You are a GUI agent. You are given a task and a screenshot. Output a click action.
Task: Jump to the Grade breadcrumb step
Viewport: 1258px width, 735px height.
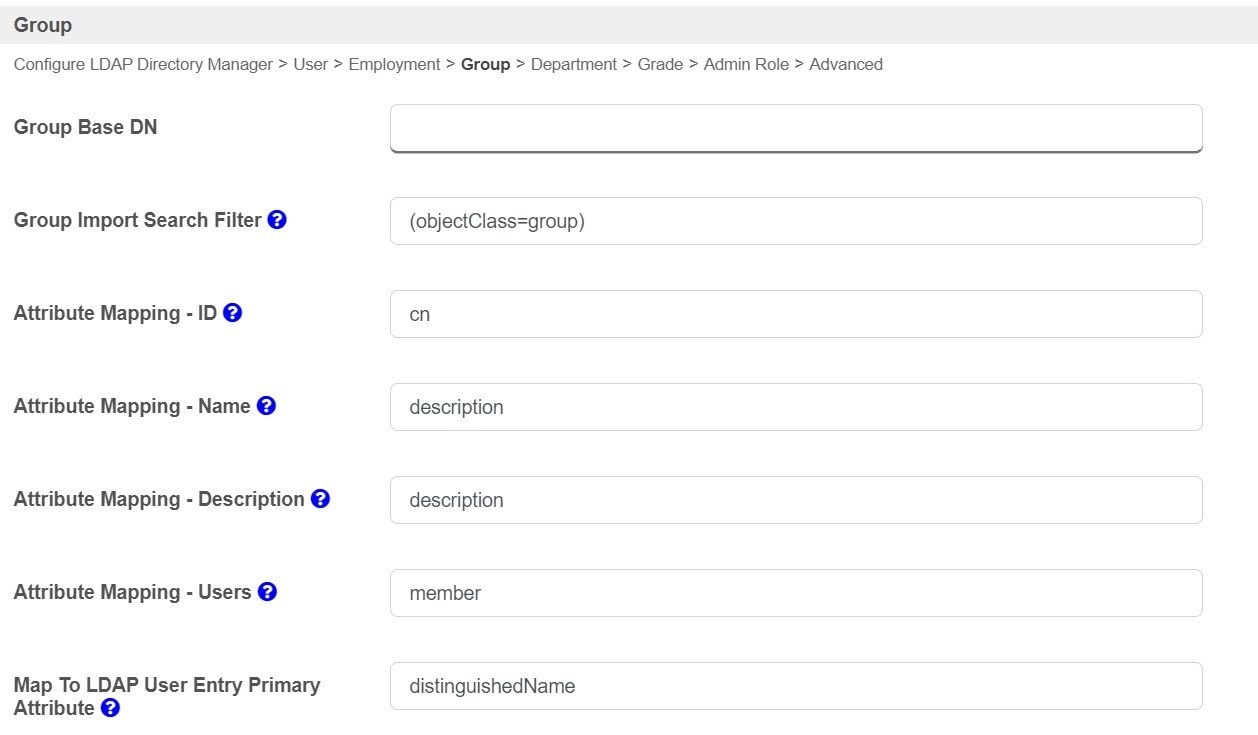[x=660, y=64]
